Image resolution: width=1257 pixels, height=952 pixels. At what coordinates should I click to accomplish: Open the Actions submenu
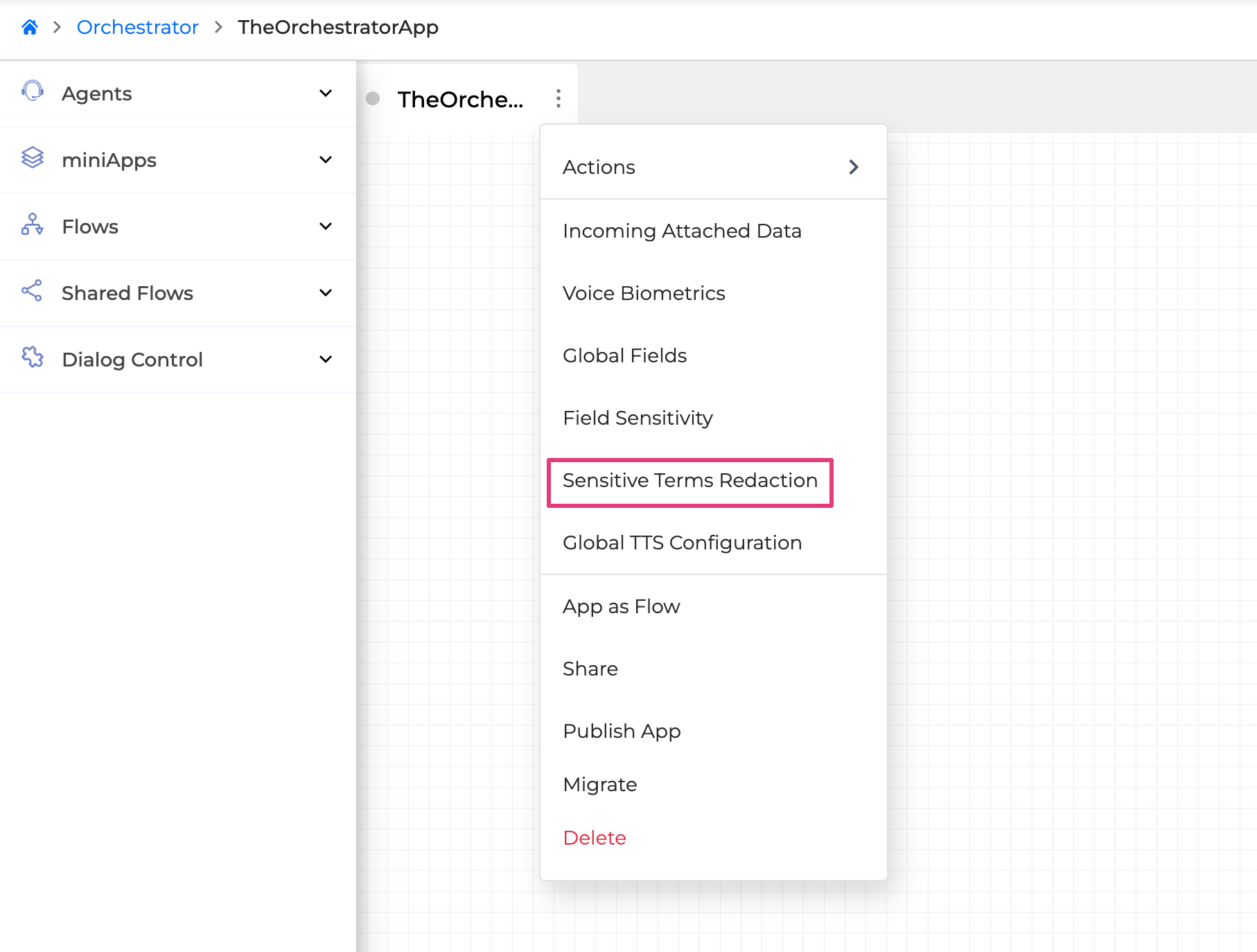tap(712, 167)
